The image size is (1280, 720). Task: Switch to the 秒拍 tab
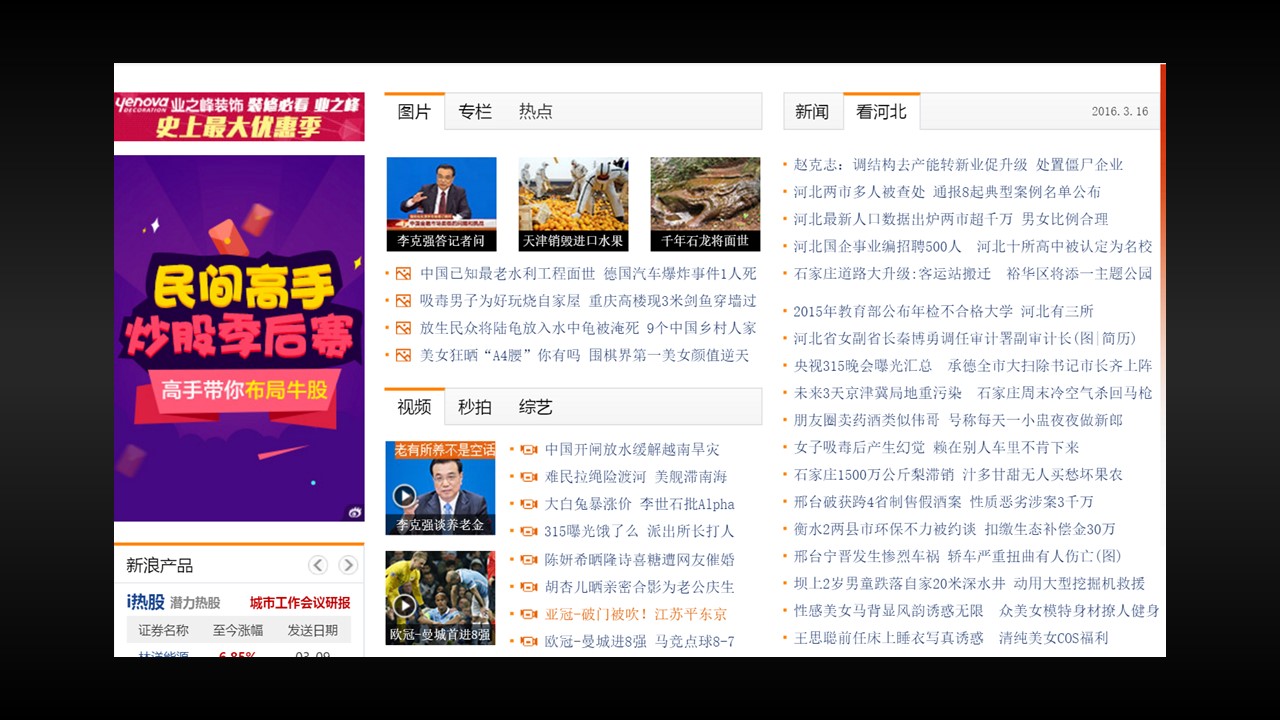point(474,406)
